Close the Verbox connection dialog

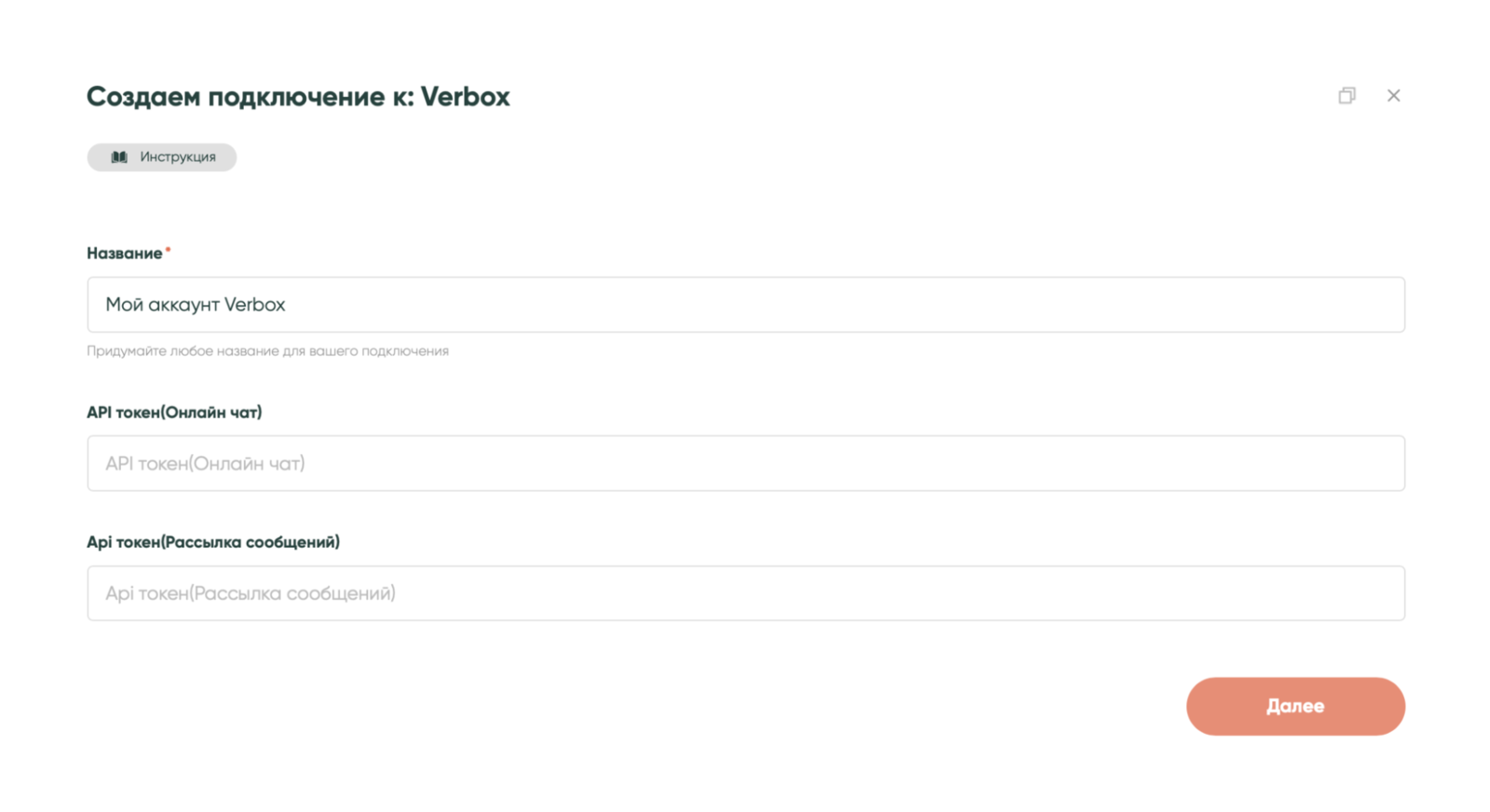(1393, 96)
